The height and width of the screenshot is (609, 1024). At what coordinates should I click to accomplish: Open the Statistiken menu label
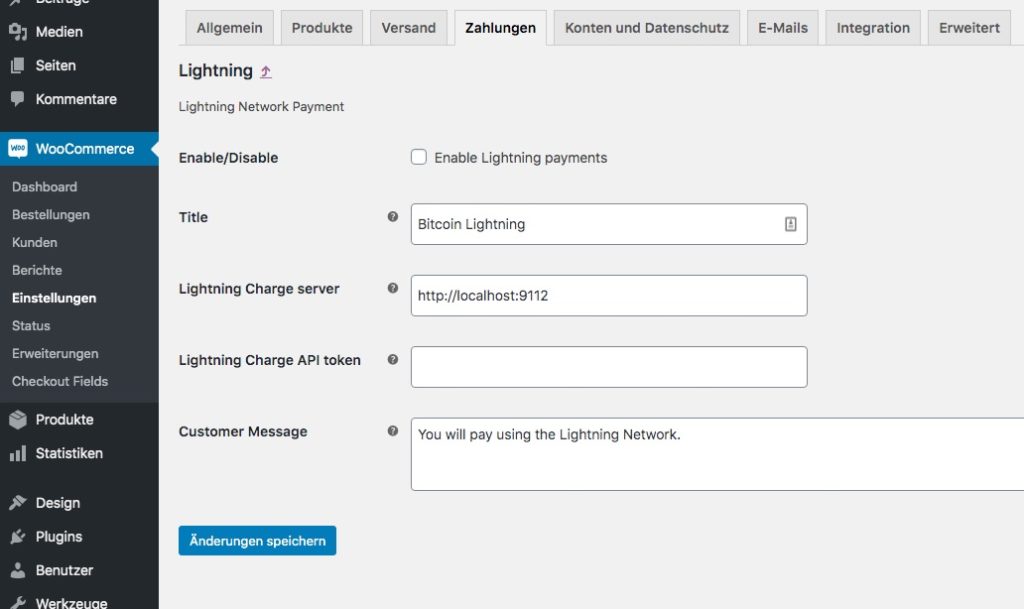[x=69, y=453]
